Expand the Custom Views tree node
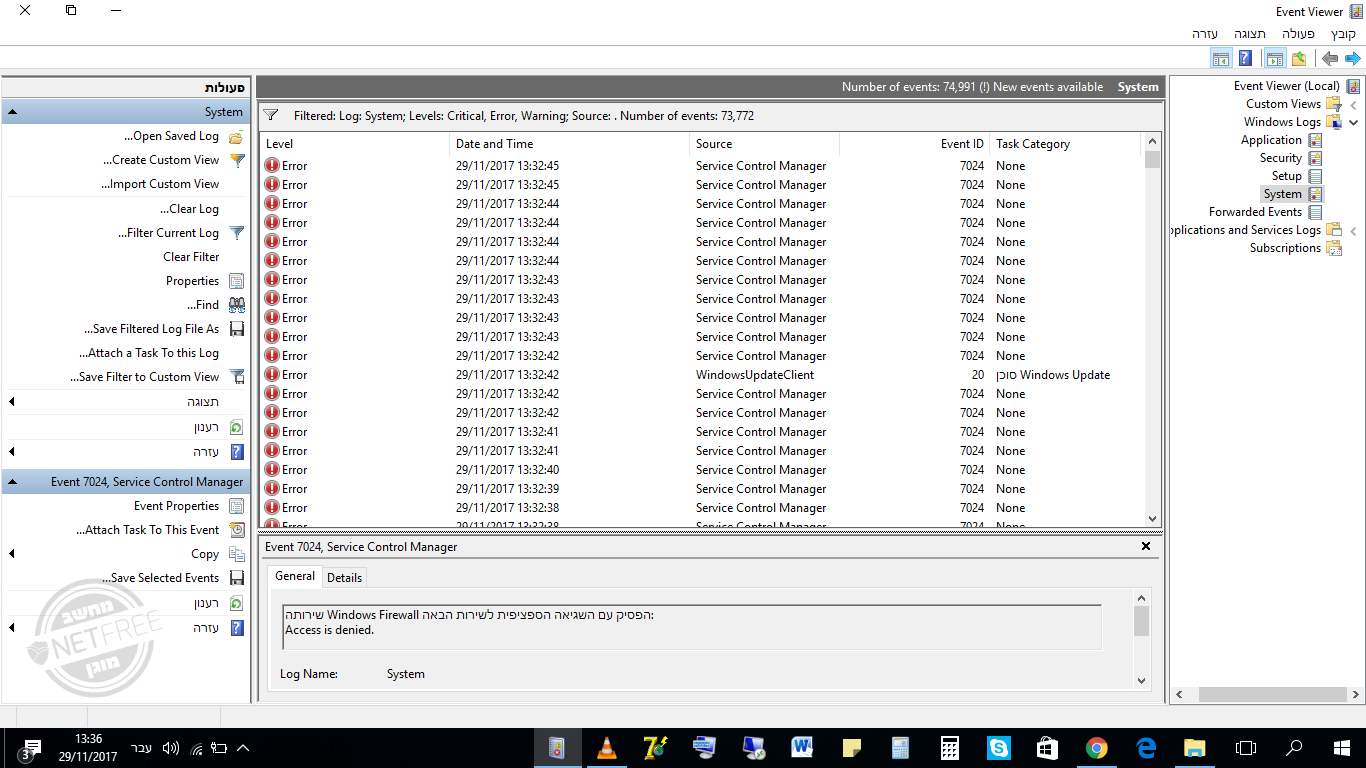This screenshot has height=768, width=1366. (1354, 104)
